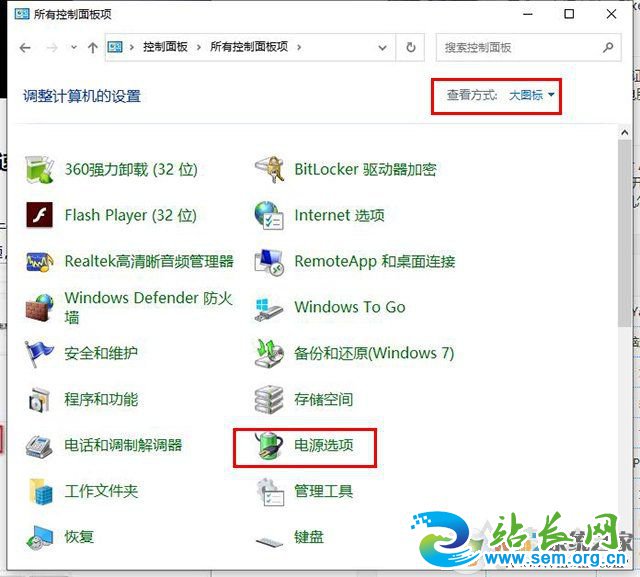Open 电源选项 link
Viewport: 640px width, 577px height.
pos(324,445)
